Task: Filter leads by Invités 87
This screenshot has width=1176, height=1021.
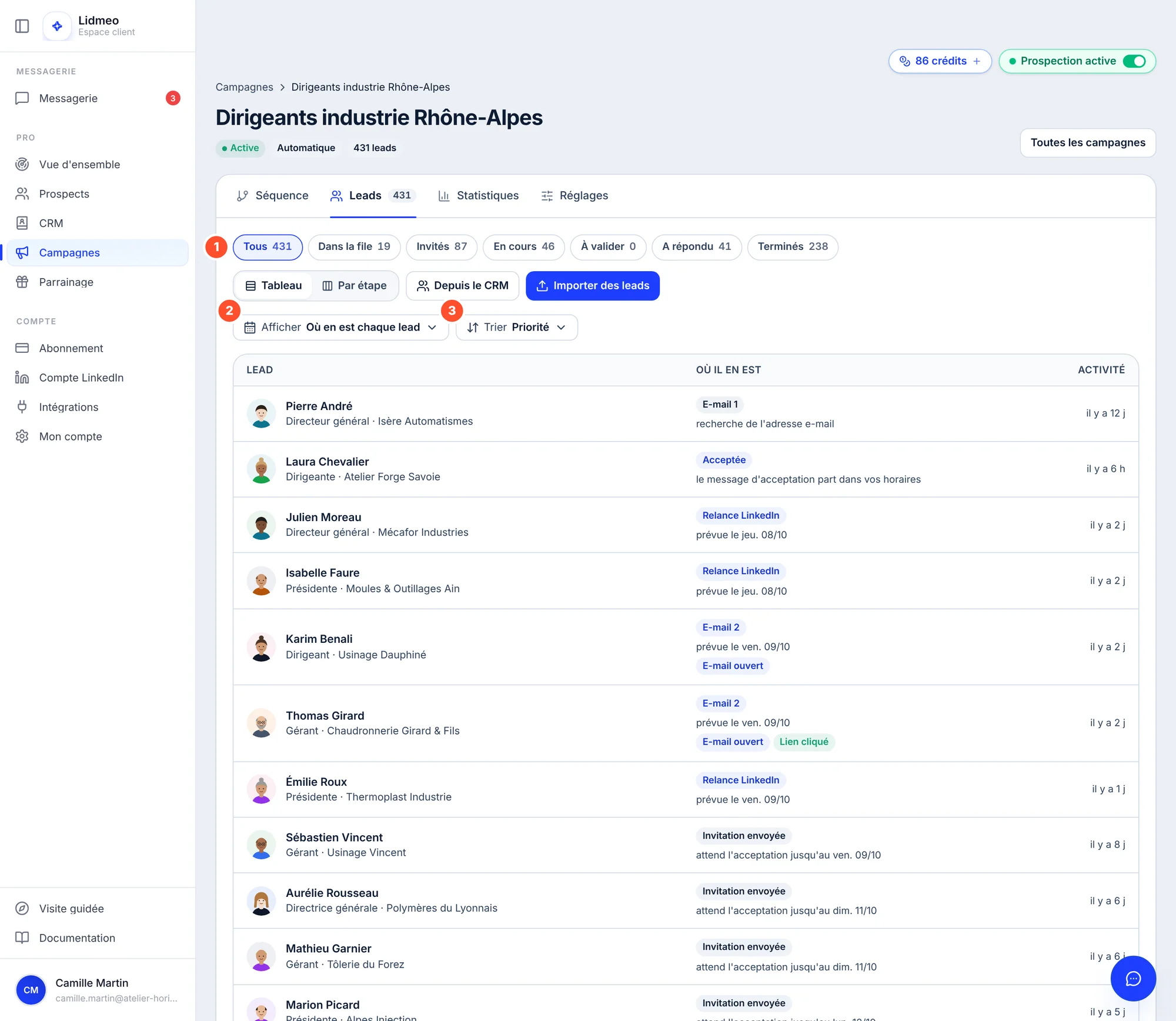Action: 442,247
